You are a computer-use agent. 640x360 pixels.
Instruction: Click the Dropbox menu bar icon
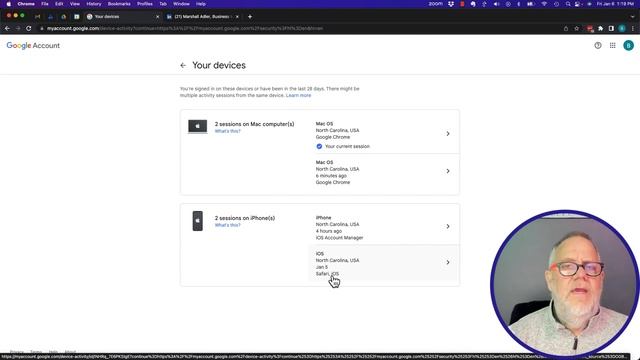pos(451,4)
